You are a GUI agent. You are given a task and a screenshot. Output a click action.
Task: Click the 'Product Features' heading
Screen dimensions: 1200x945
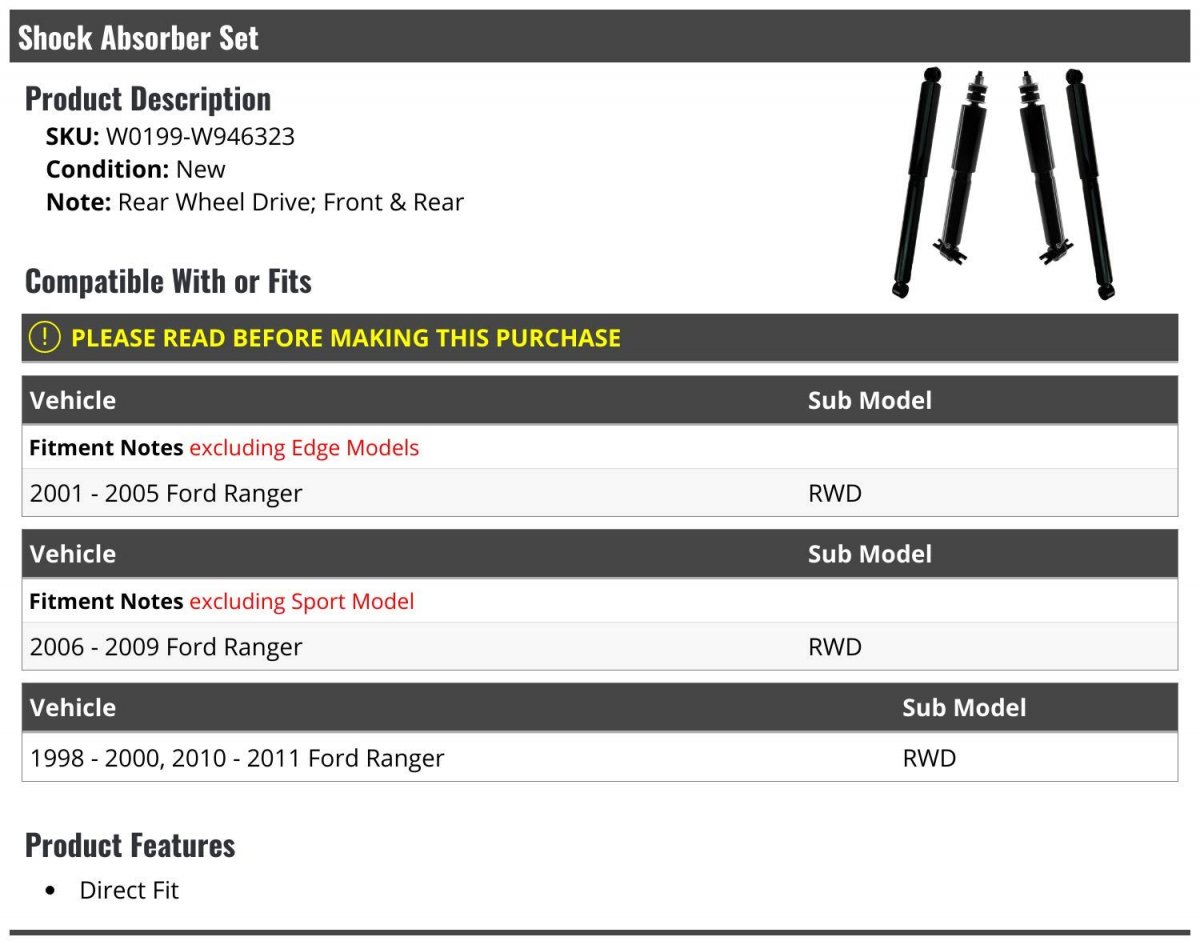pos(130,846)
